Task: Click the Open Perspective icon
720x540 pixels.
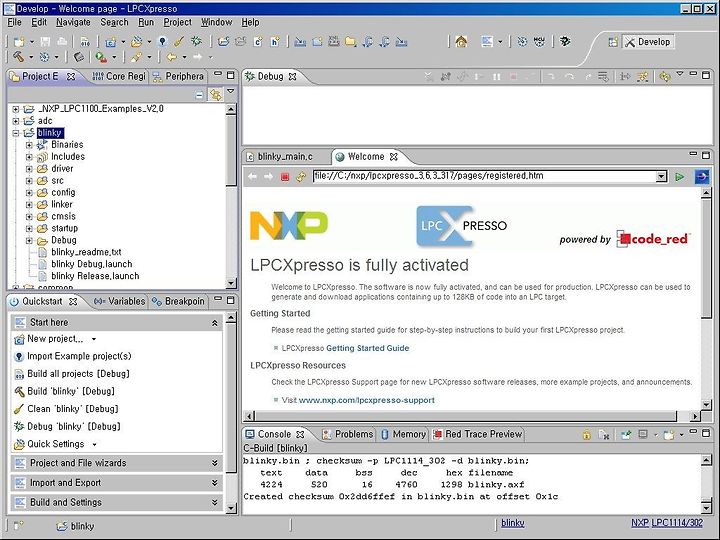Action: [x=613, y=42]
